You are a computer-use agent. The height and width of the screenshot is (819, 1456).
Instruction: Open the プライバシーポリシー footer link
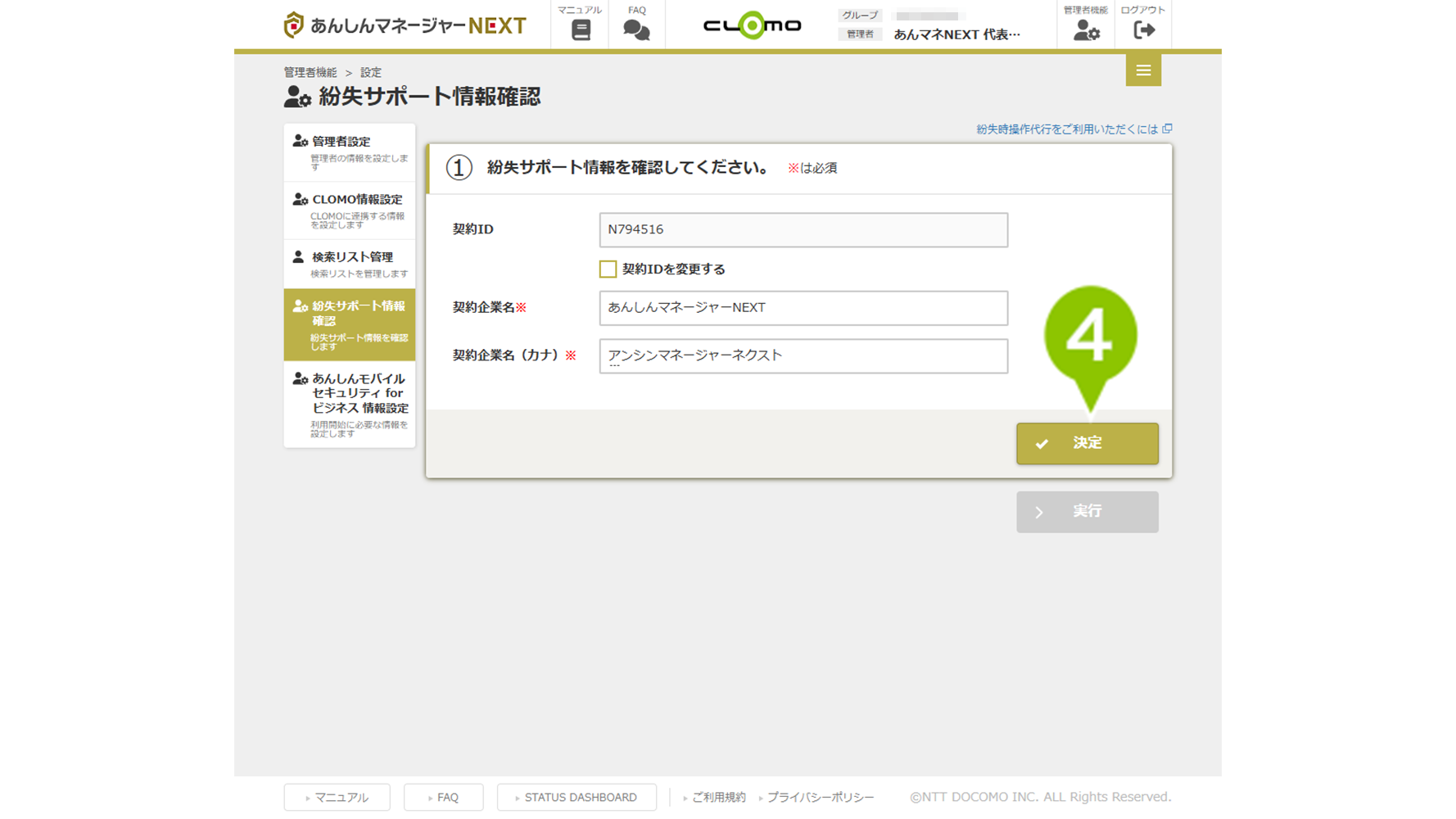(820, 797)
